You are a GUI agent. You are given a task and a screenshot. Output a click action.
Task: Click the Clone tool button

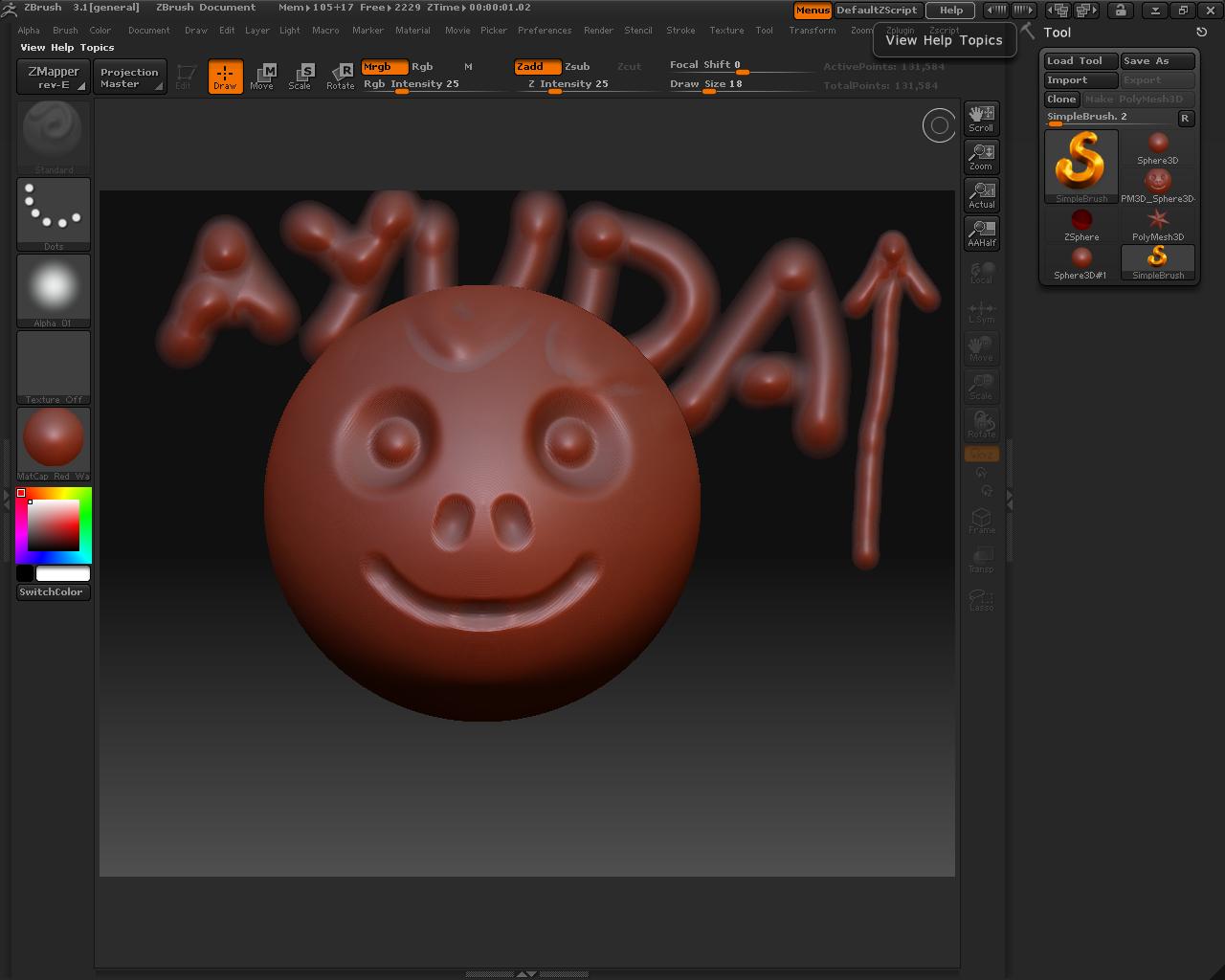coord(1062,100)
